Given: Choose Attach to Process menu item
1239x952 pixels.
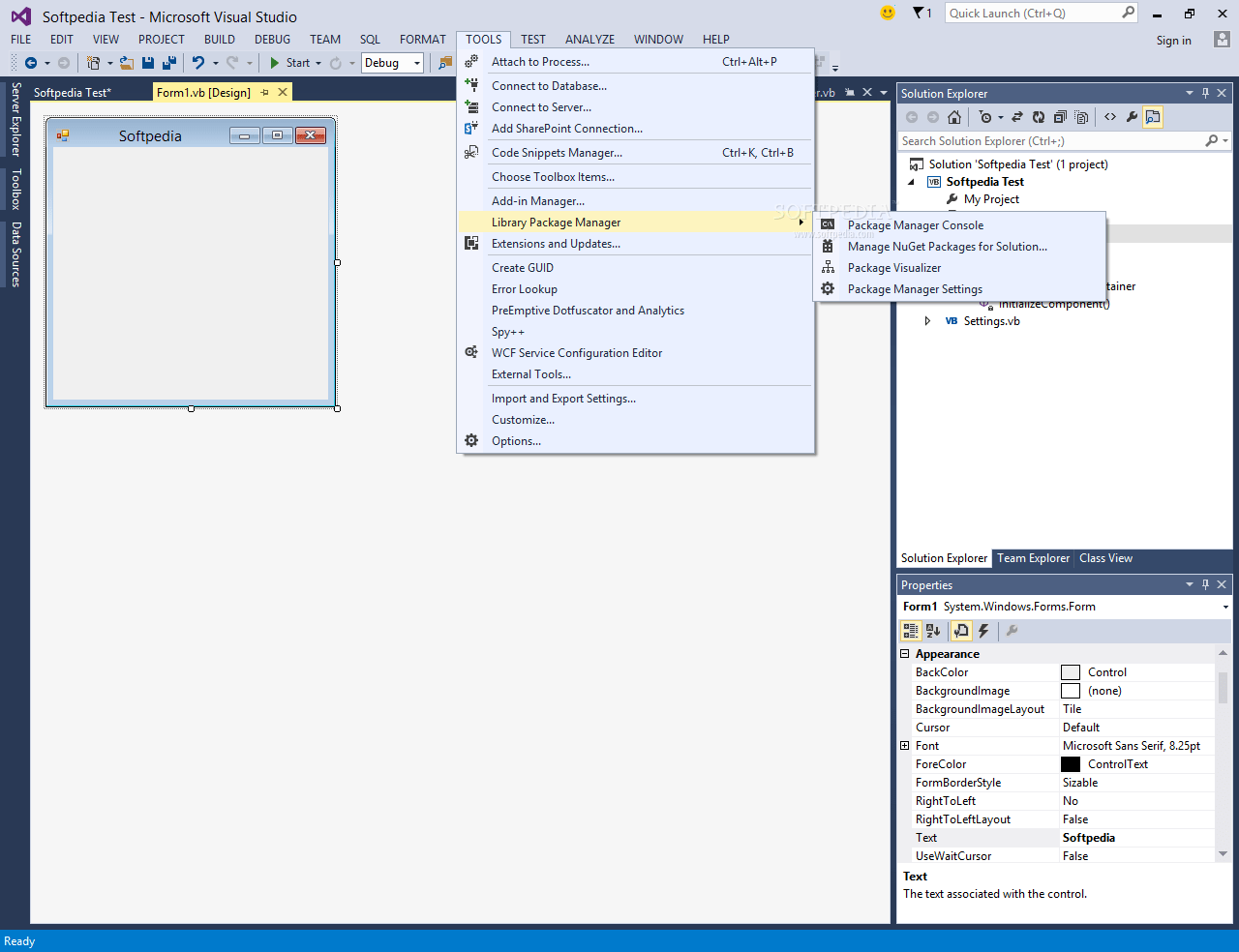Looking at the screenshot, I should [x=635, y=62].
